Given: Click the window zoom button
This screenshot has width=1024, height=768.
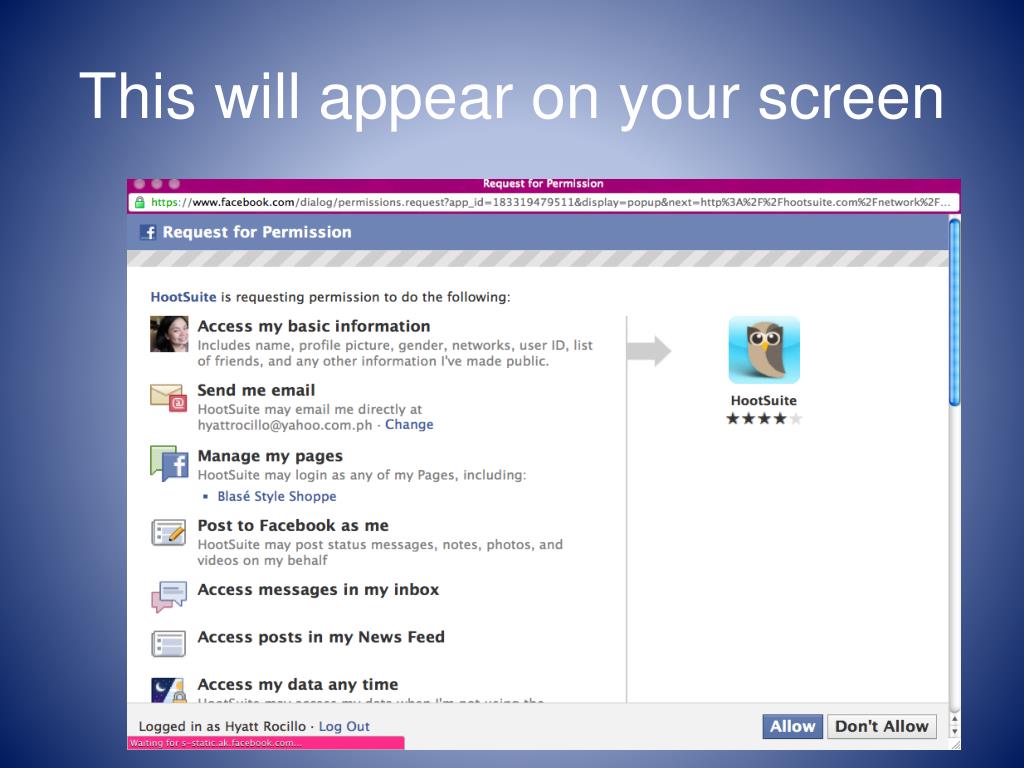Looking at the screenshot, I should click(174, 184).
